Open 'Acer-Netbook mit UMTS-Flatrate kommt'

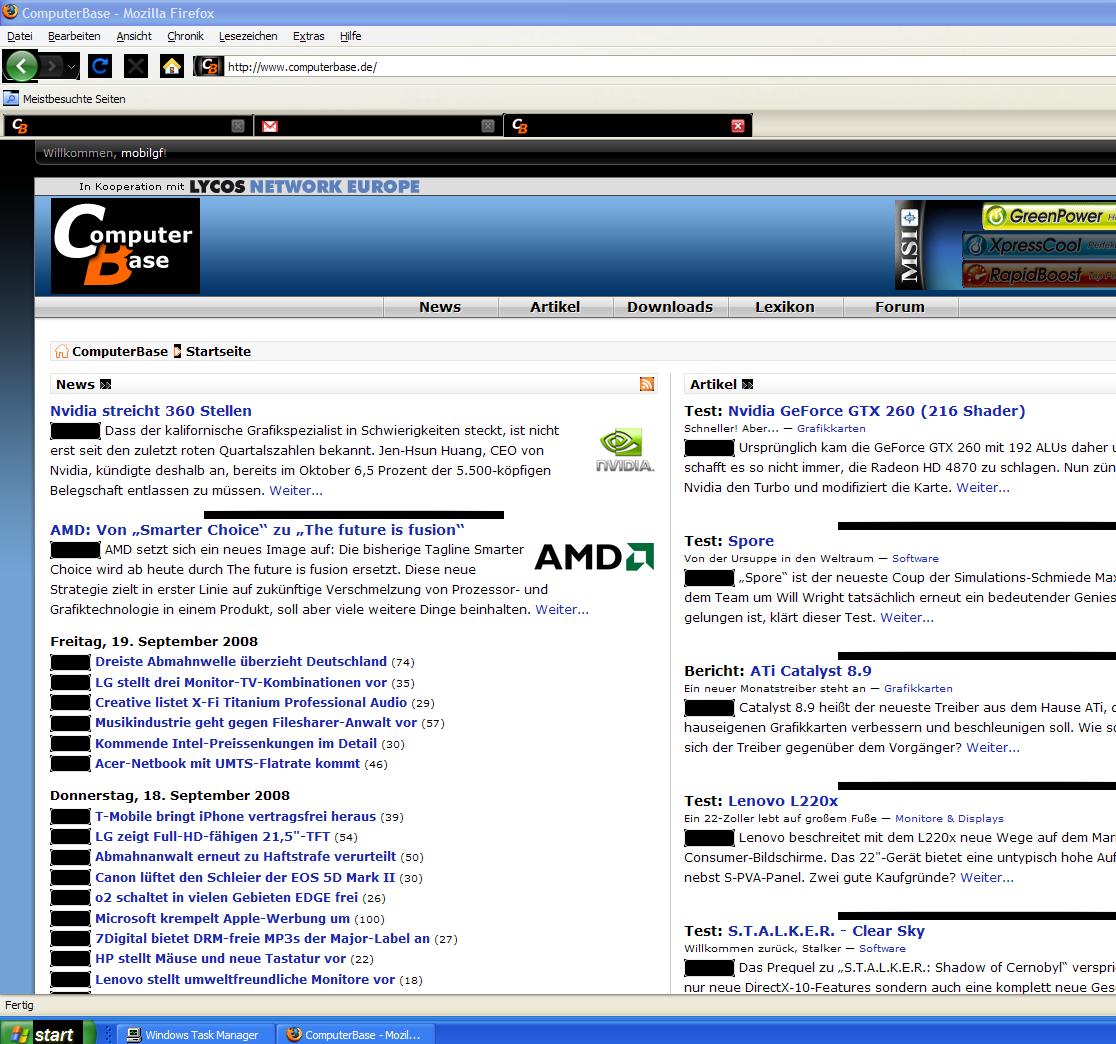coord(228,763)
